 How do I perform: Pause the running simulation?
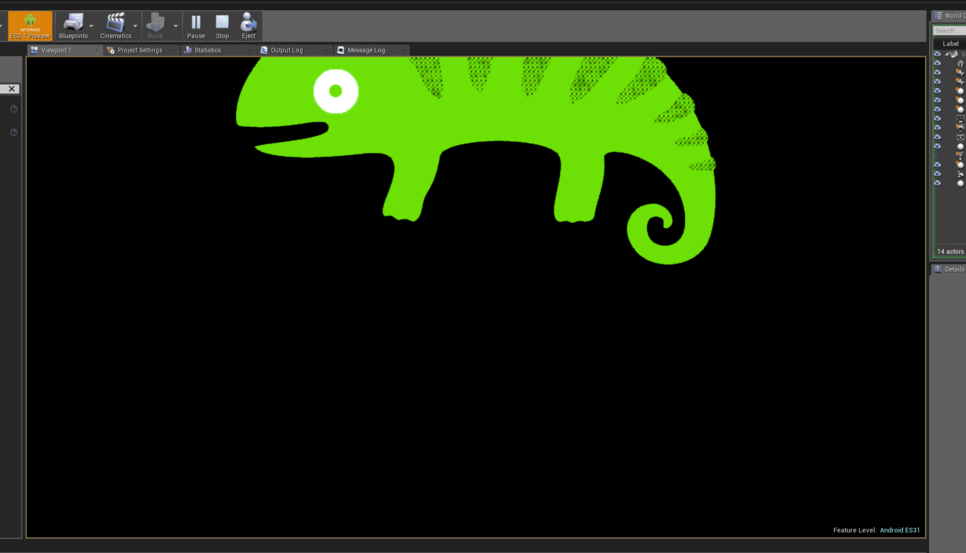click(196, 26)
